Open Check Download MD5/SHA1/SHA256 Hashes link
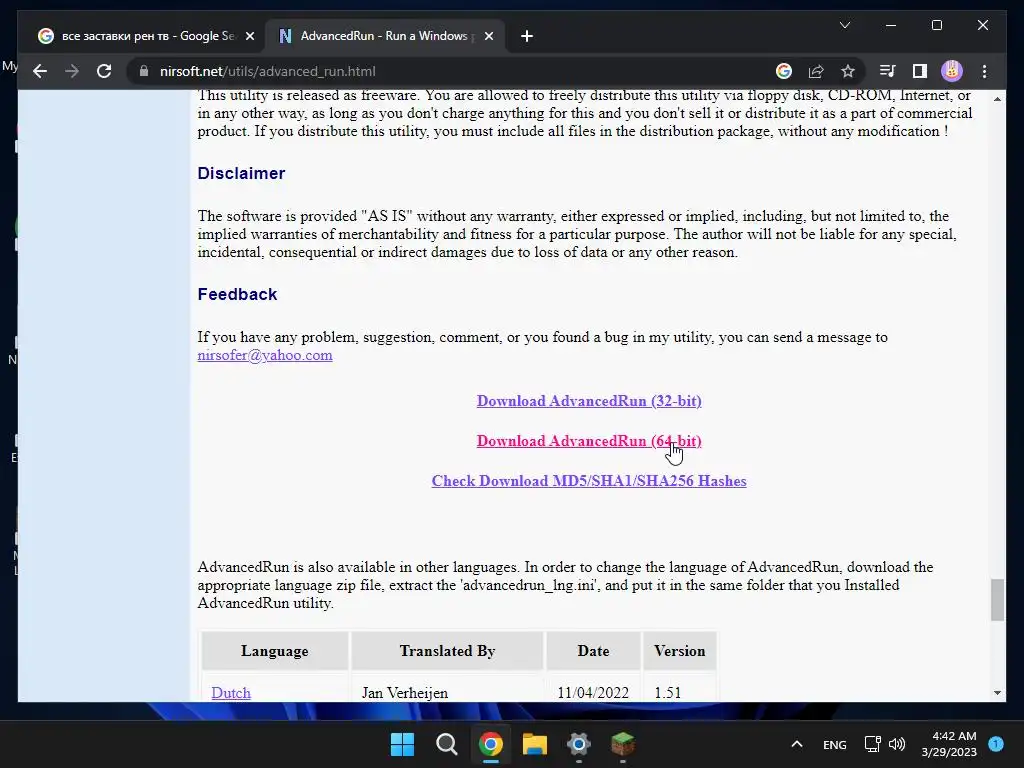Viewport: 1024px width, 768px height. [x=589, y=481]
